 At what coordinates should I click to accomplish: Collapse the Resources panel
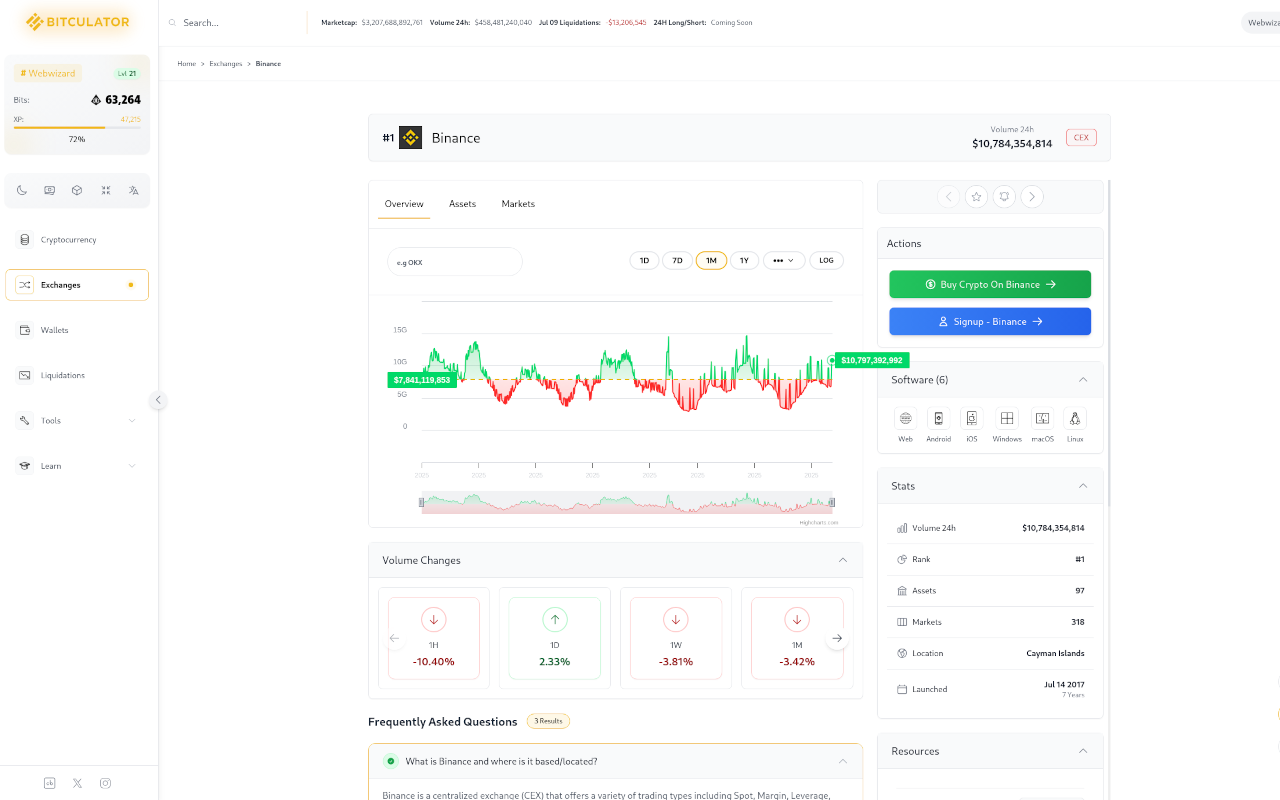pyautogui.click(x=1083, y=751)
